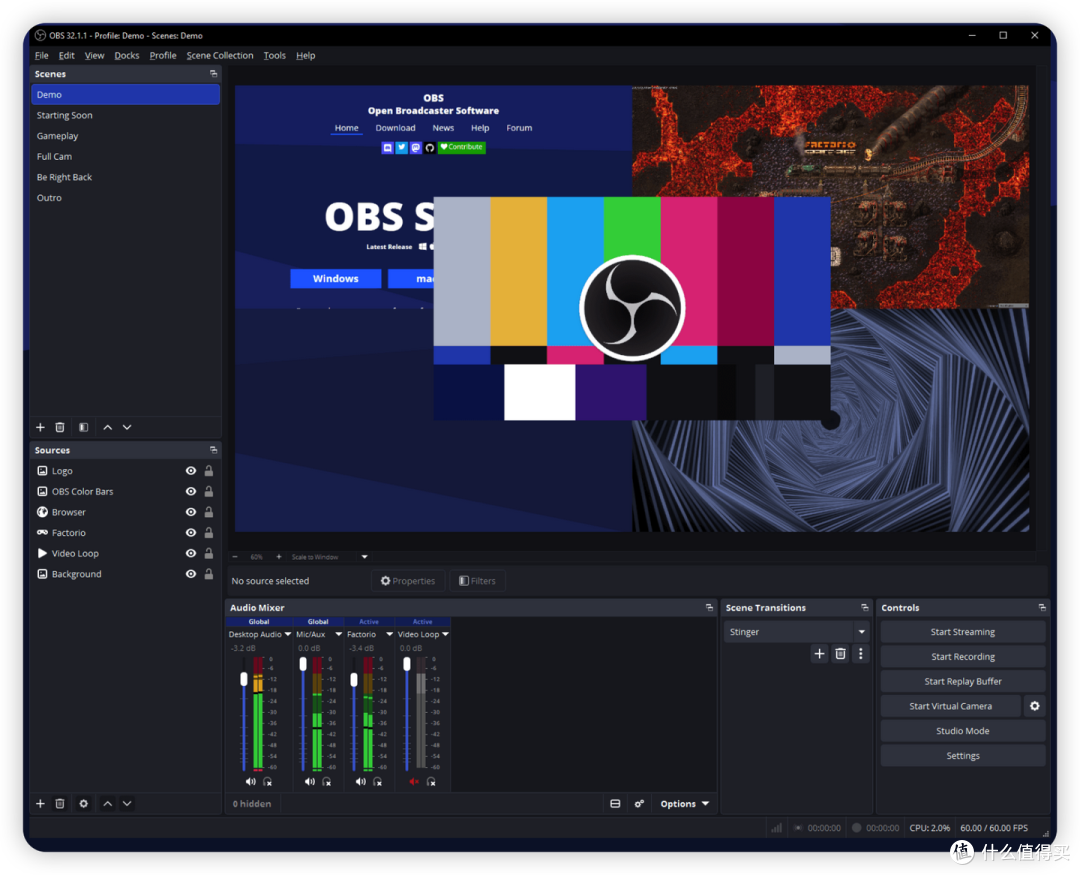Viewport: 1080px width, 875px height.
Task: Open the Docks menu
Action: point(127,55)
